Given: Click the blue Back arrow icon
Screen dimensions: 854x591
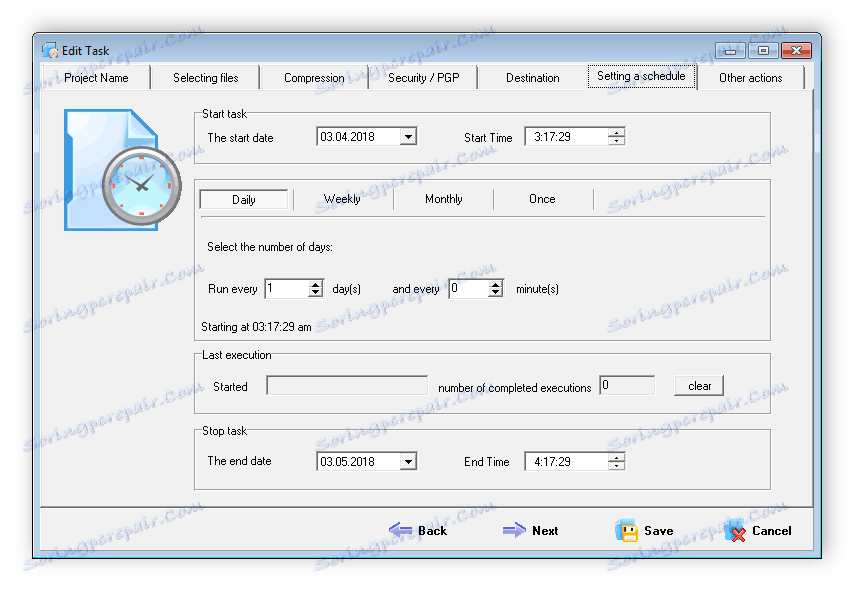Looking at the screenshot, I should click(402, 530).
